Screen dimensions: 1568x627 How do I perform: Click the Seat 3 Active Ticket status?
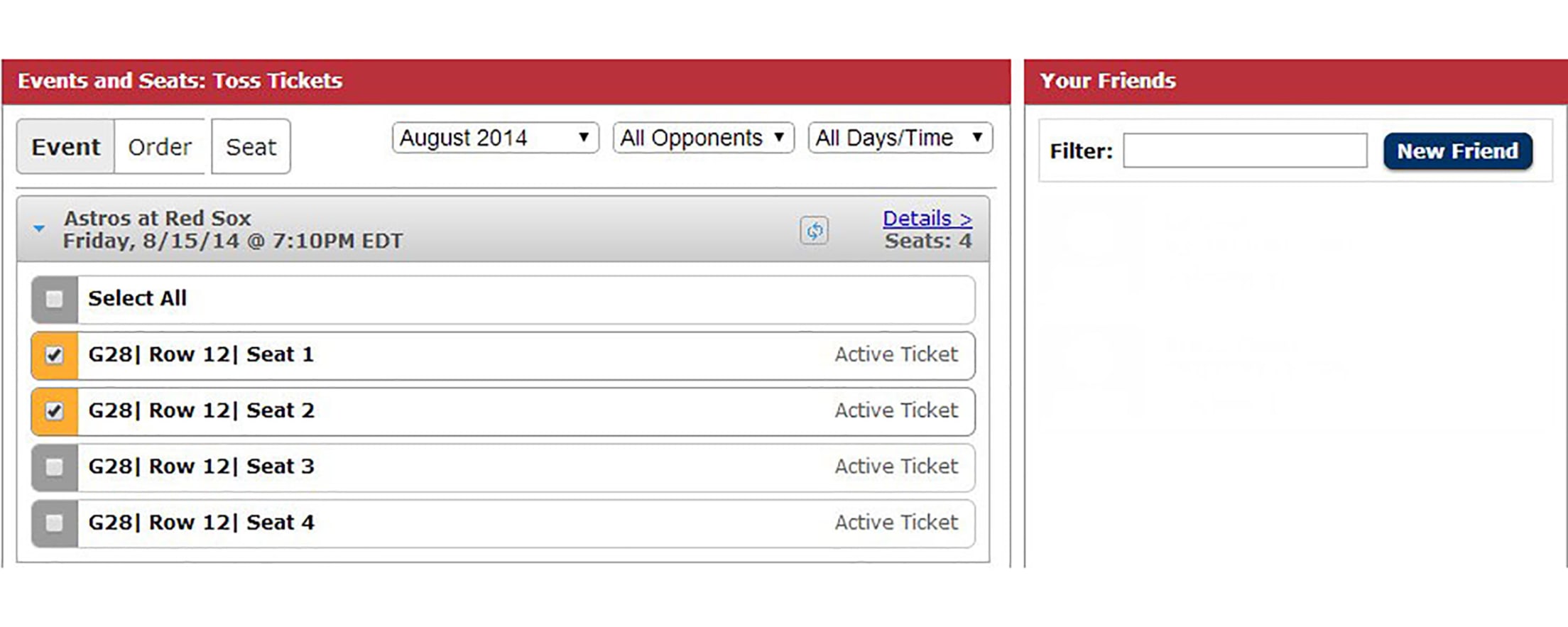tap(895, 467)
